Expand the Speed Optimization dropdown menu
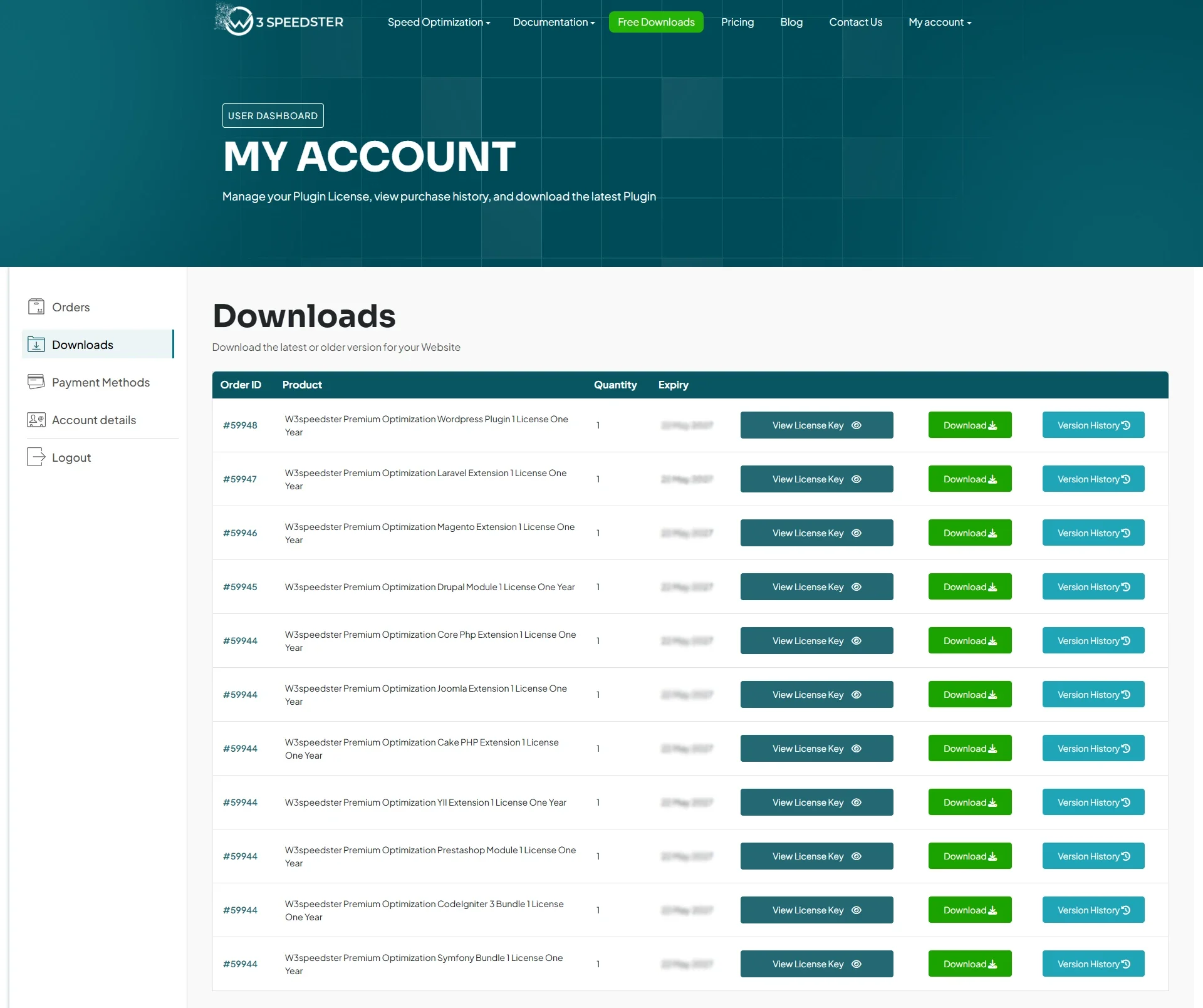This screenshot has height=1008, width=1203. pos(439,22)
